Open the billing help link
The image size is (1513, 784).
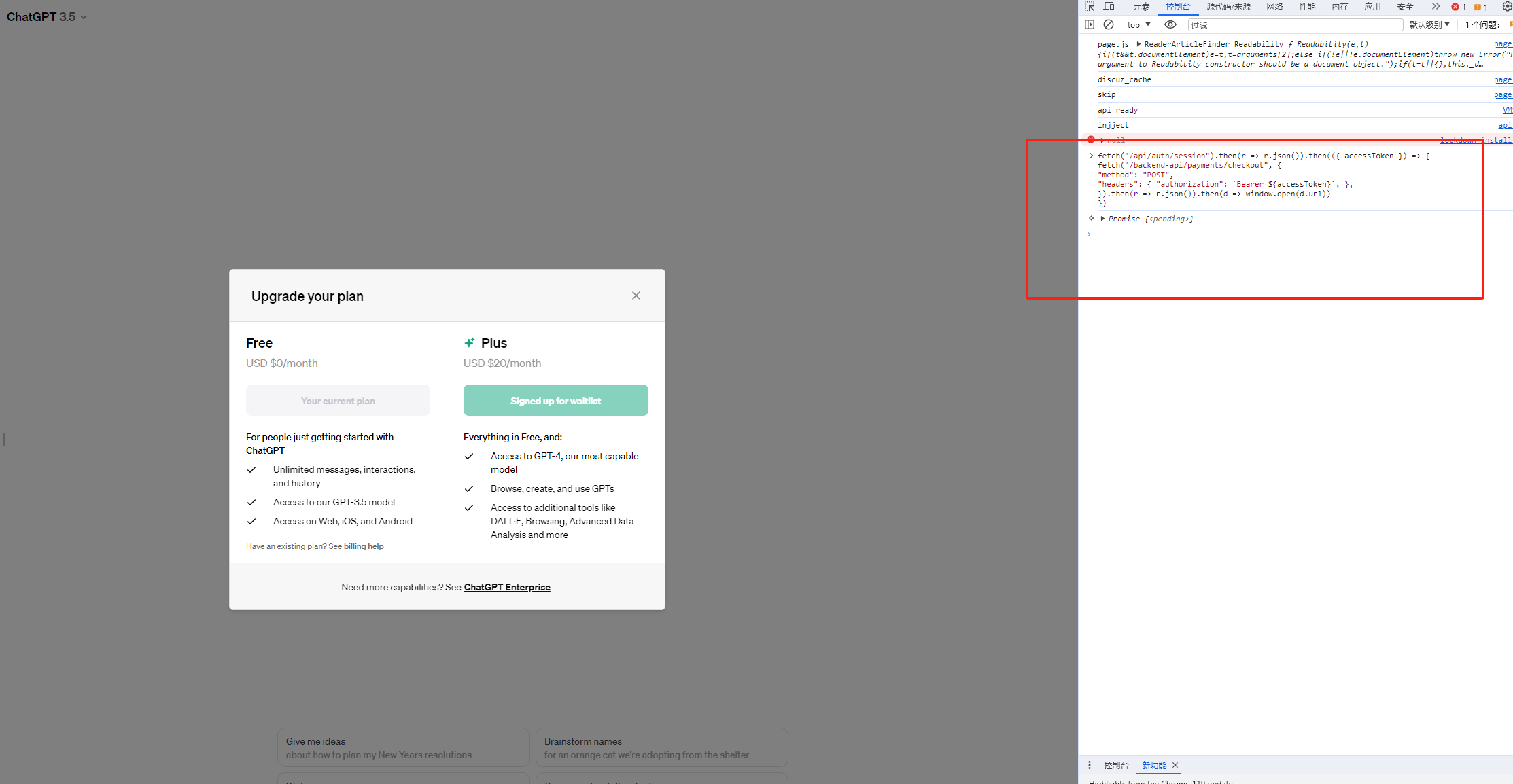coord(364,546)
